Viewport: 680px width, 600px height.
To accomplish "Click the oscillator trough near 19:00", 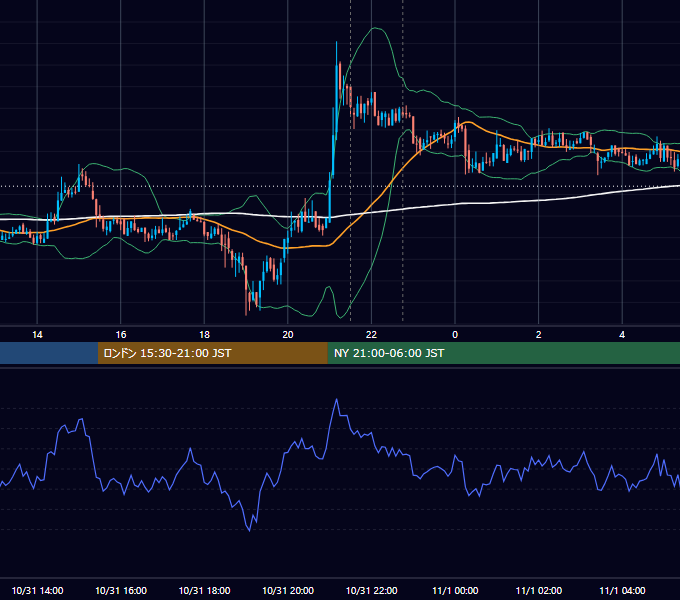I will (x=249, y=530).
